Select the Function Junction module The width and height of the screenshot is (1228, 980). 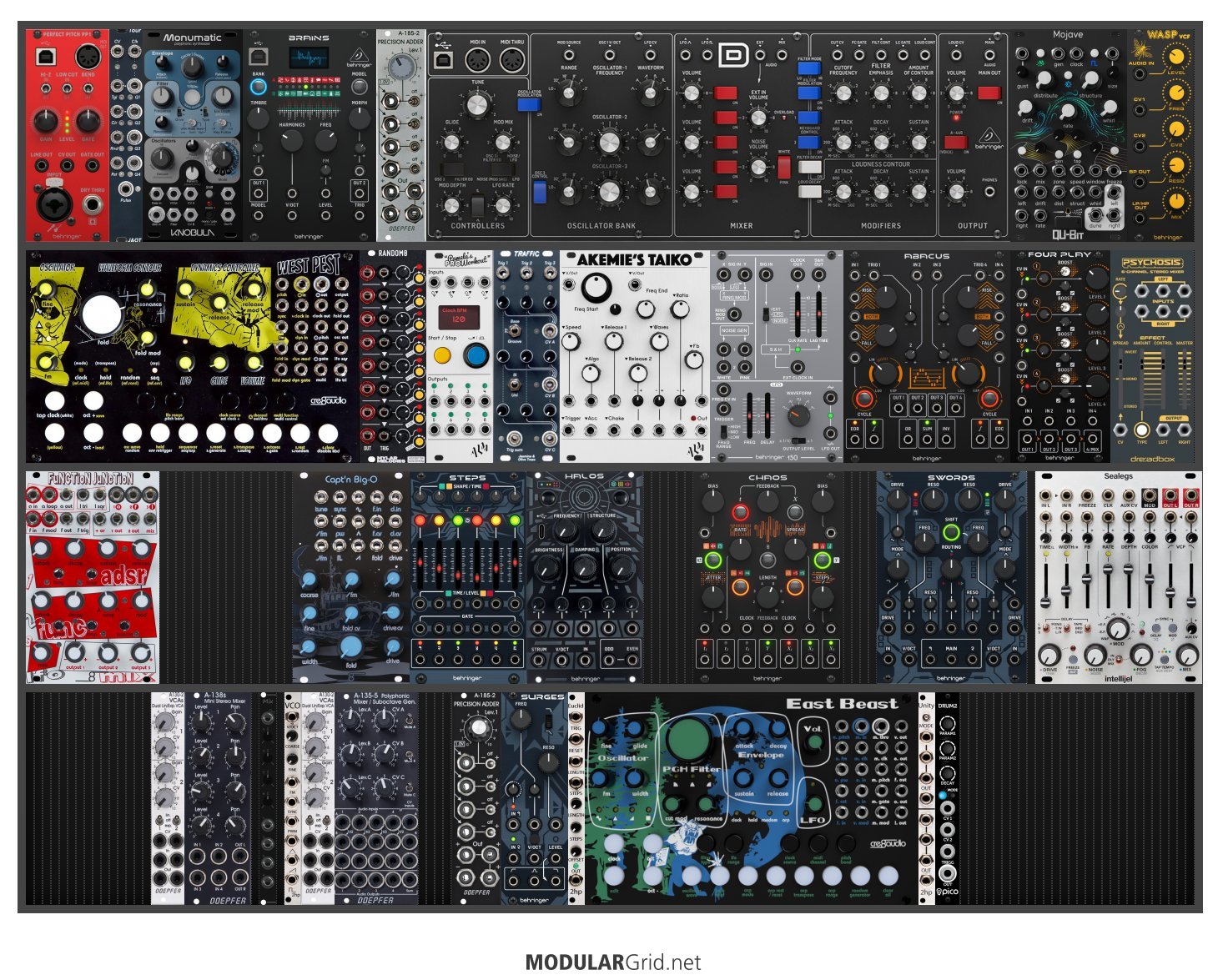[x=93, y=577]
